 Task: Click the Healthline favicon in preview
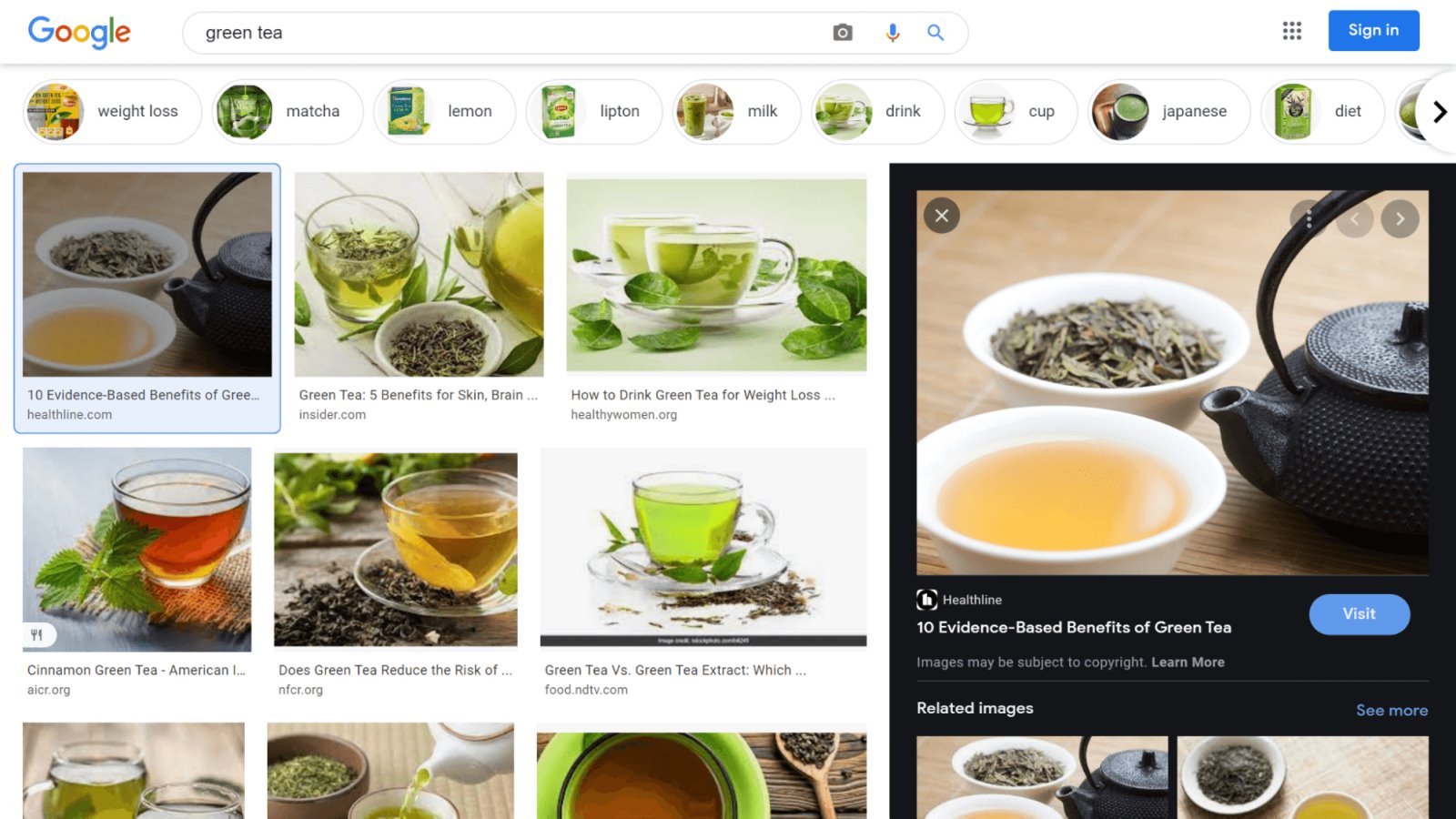[926, 600]
